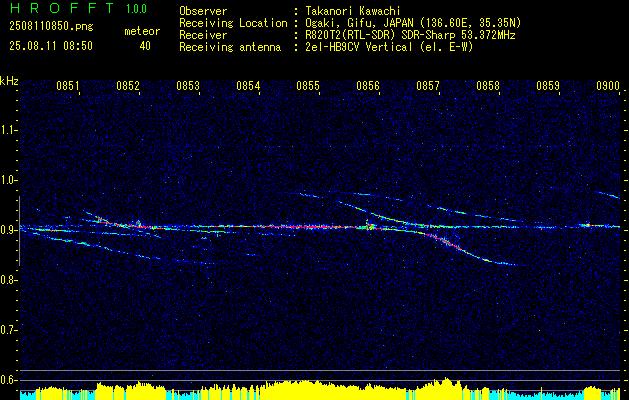Click the 0853 time axis label
Screen dimensions: 629x400
tap(188, 86)
